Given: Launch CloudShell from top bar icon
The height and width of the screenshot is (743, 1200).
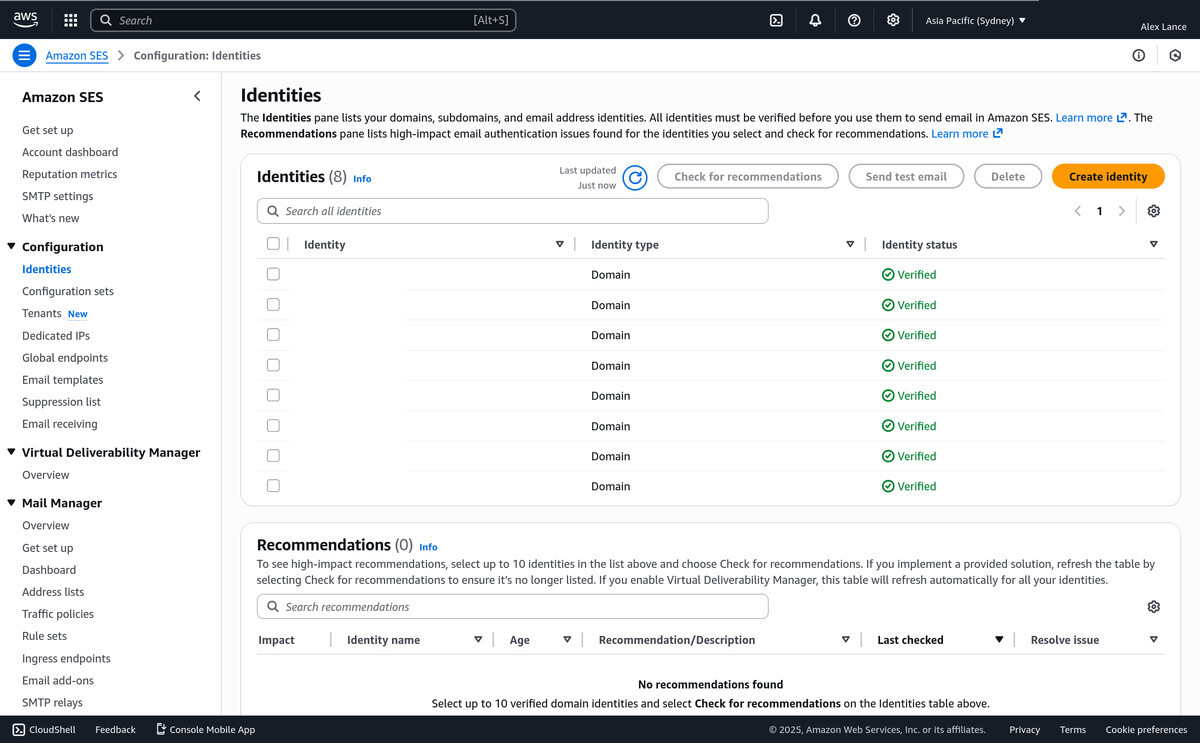Looking at the screenshot, I should [776, 20].
